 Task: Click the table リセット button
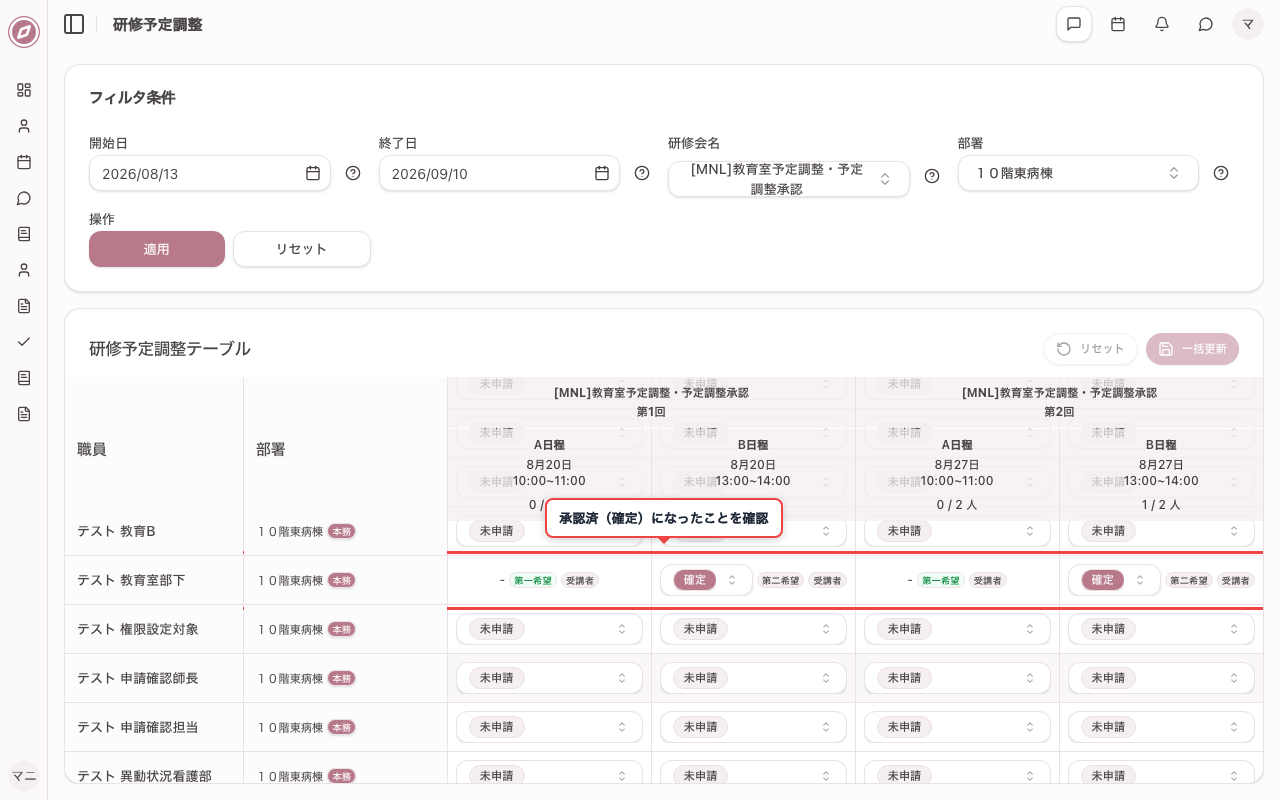[1090, 349]
